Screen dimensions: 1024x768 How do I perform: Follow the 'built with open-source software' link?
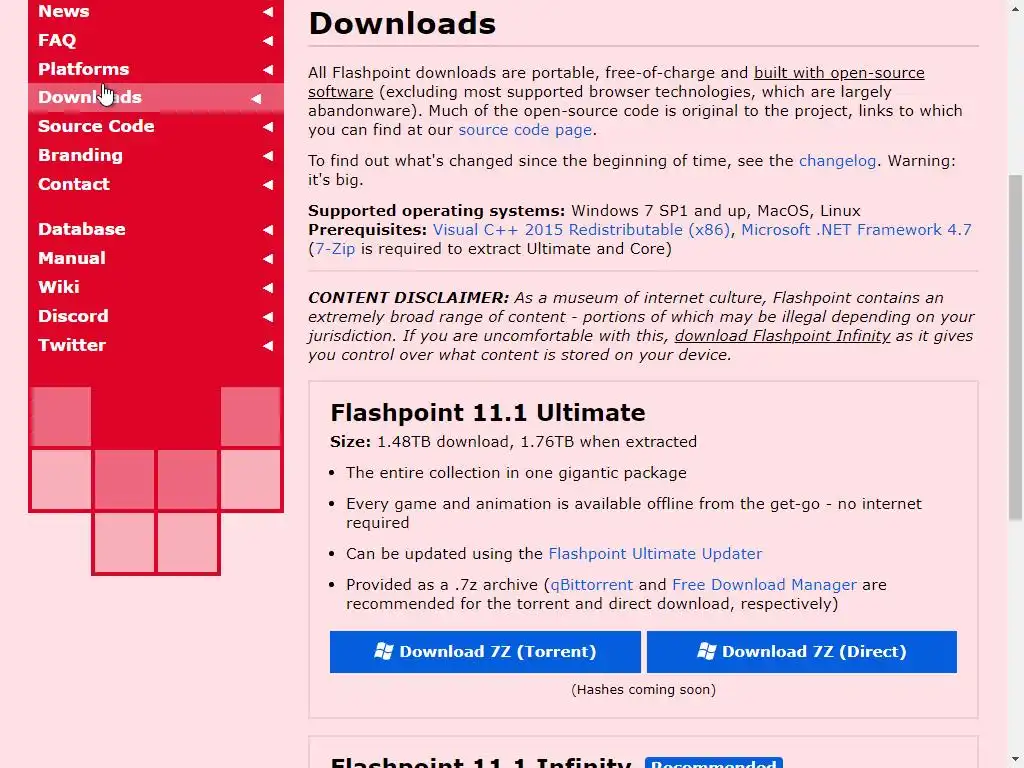click(x=839, y=72)
